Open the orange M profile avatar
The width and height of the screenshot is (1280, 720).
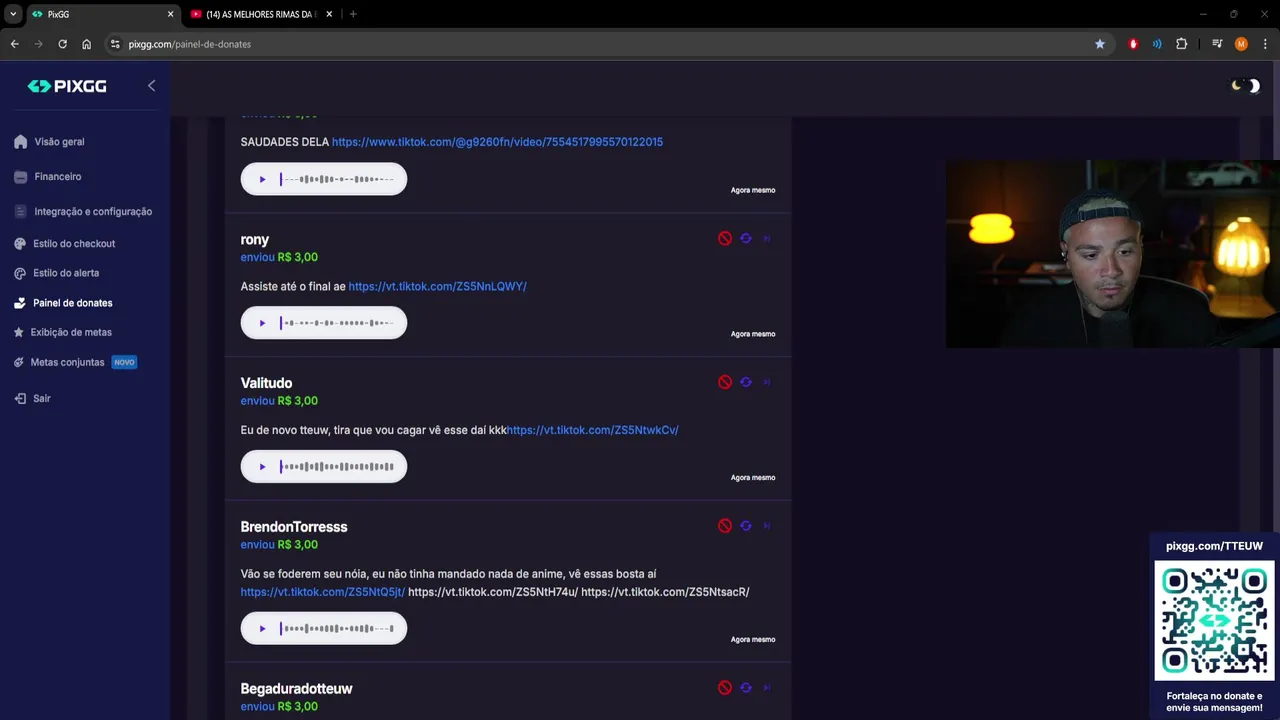point(1241,44)
